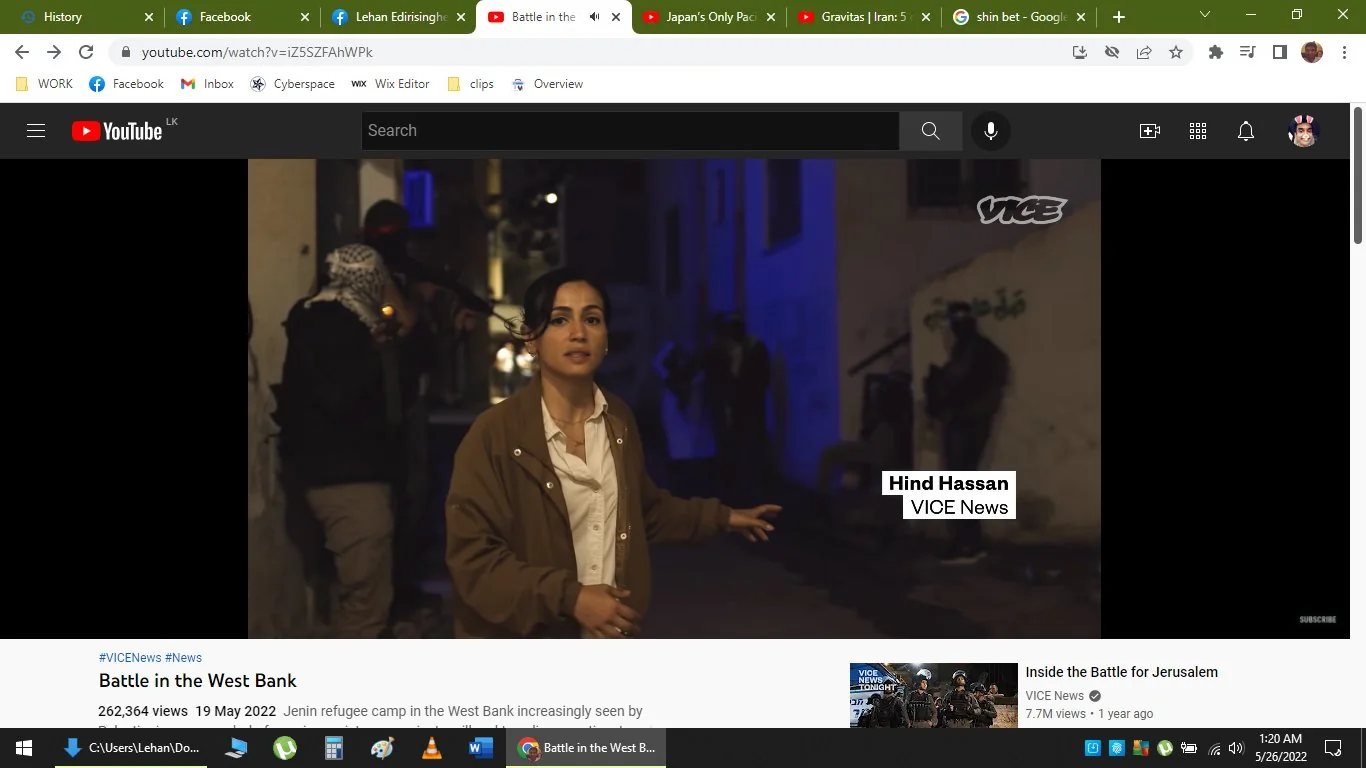
Task: Close the History tab
Action: click(149, 17)
